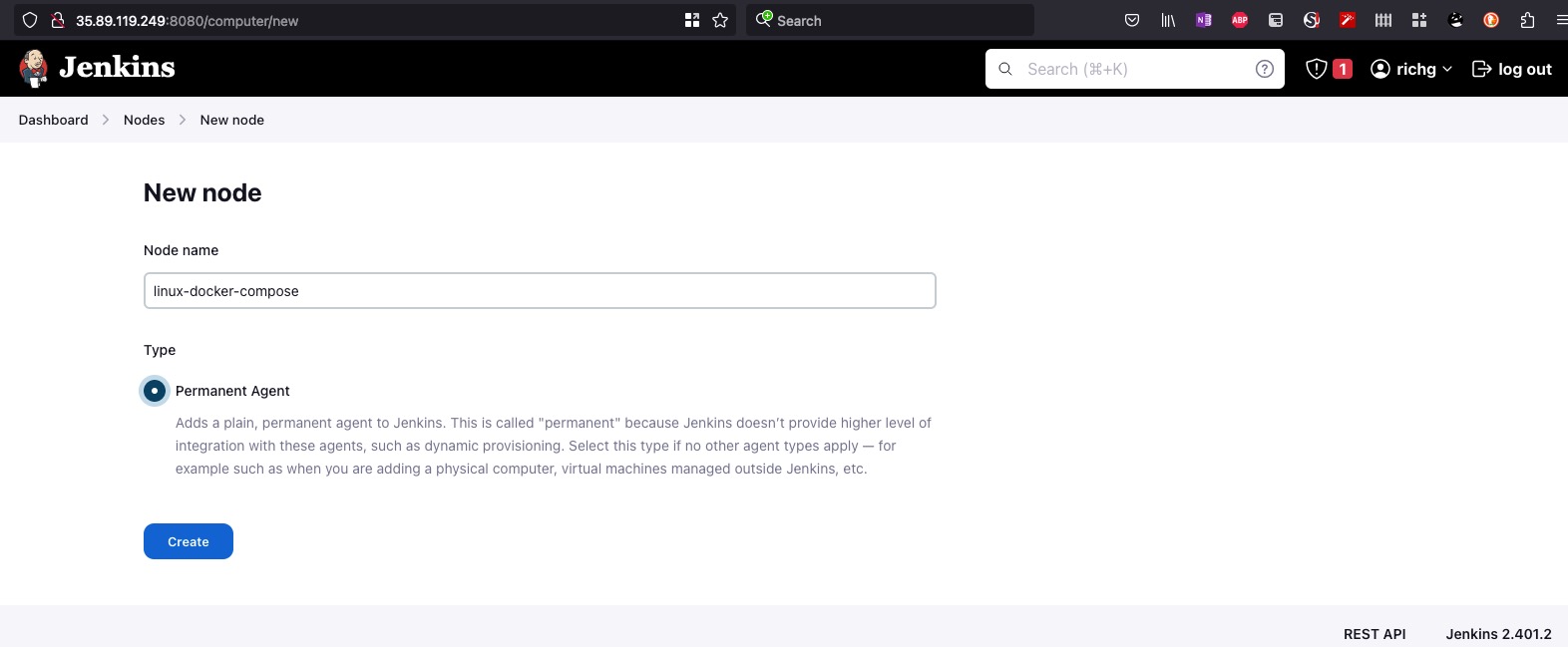Screen dimensions: 1568x647
Task: Click the Permanent Agent label text
Action: 232,391
